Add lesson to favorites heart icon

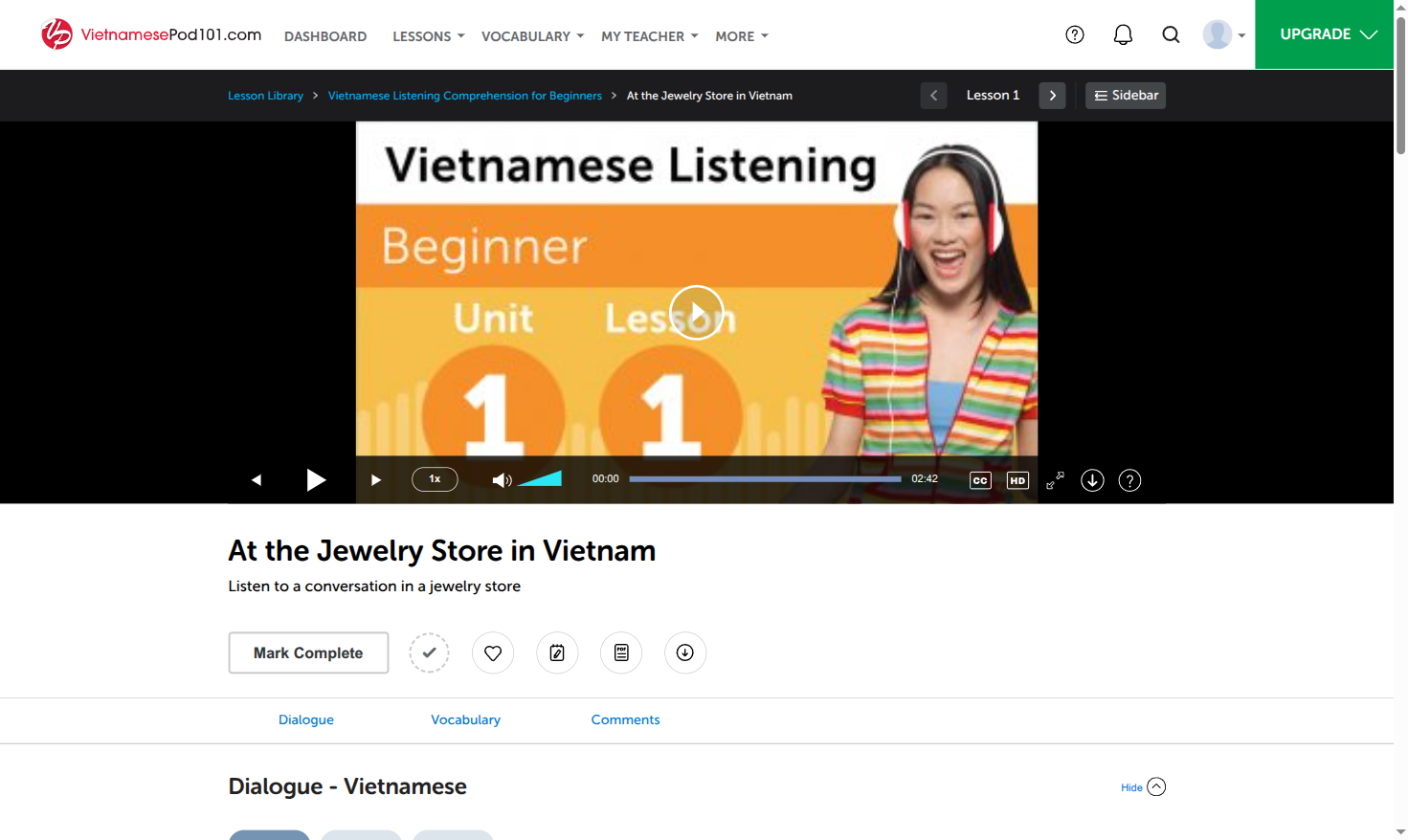point(493,652)
